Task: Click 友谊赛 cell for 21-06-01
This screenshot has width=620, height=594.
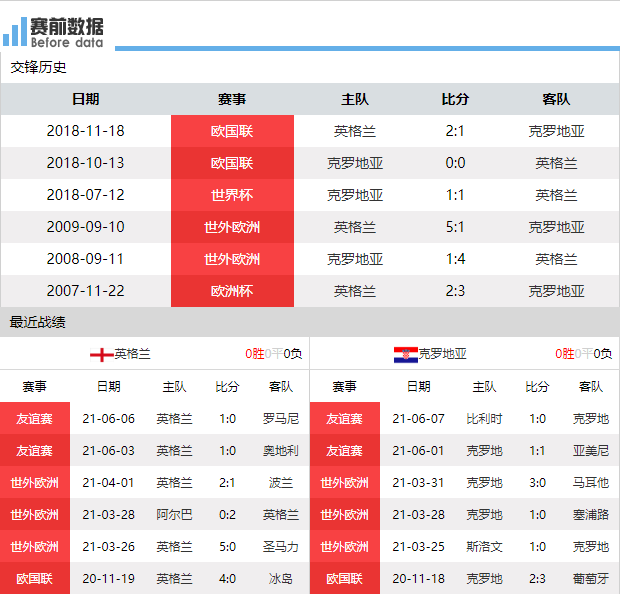Action: pyautogui.click(x=345, y=450)
